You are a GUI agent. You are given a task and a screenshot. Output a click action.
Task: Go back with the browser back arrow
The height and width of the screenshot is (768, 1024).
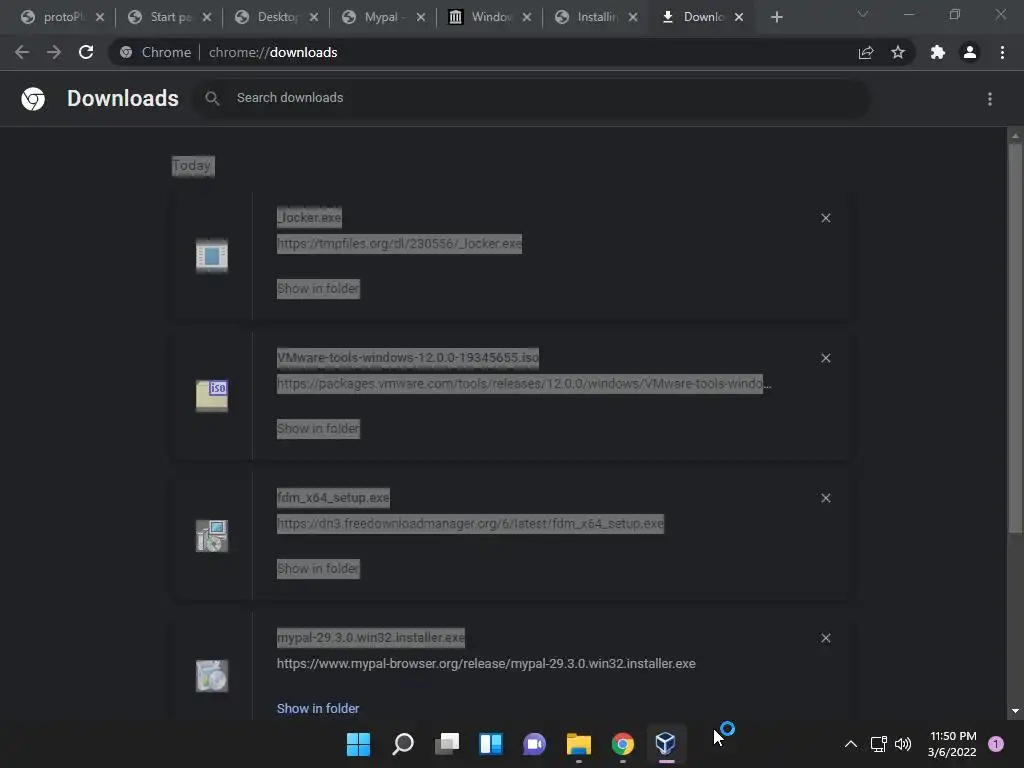22,52
